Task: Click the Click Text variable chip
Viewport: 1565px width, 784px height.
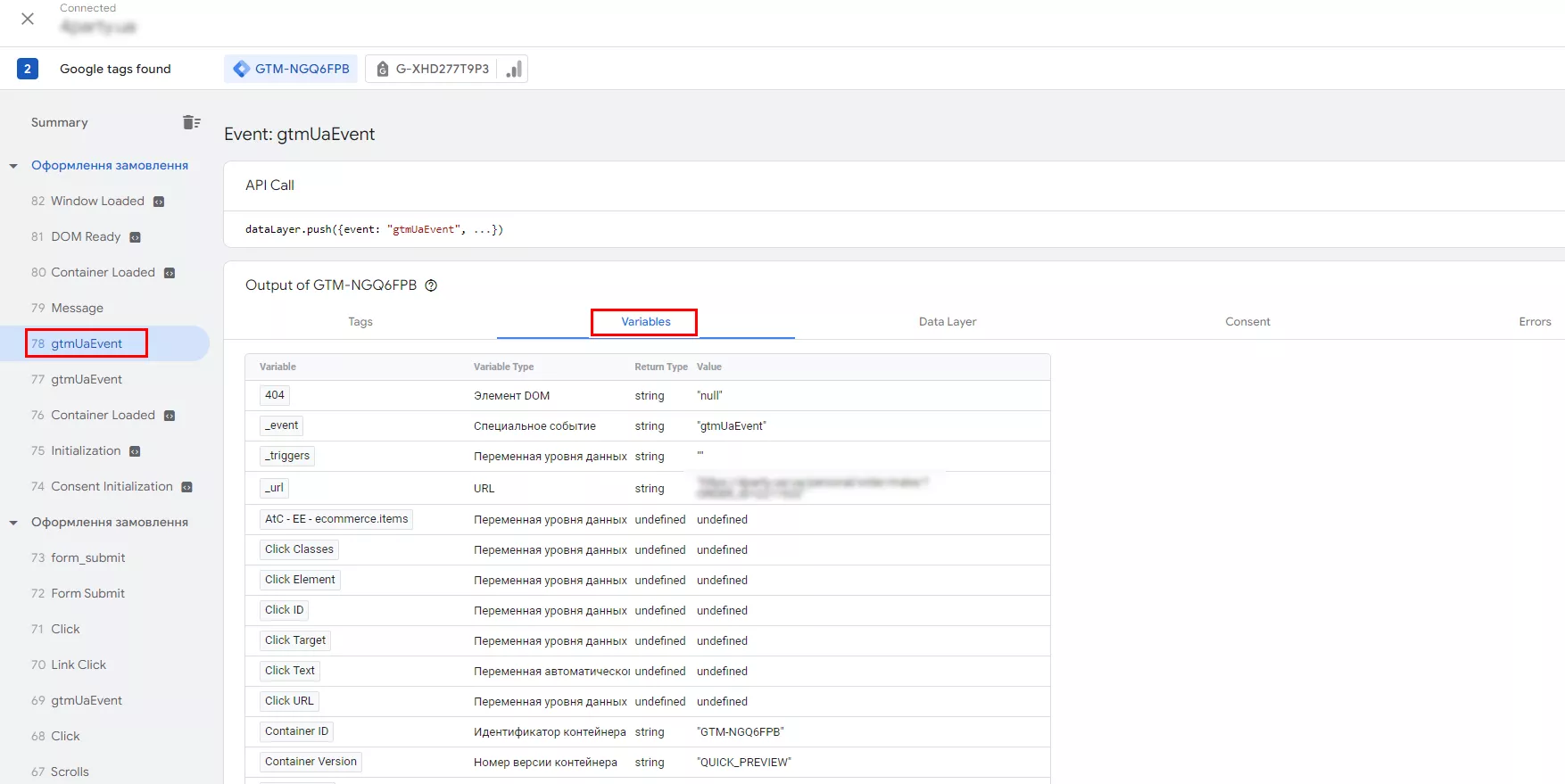Action: tap(290, 671)
